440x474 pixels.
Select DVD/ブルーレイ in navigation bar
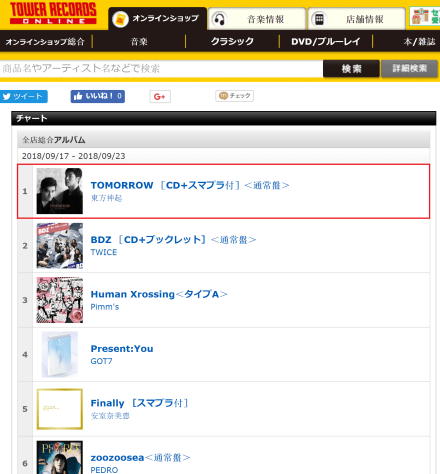(326, 42)
